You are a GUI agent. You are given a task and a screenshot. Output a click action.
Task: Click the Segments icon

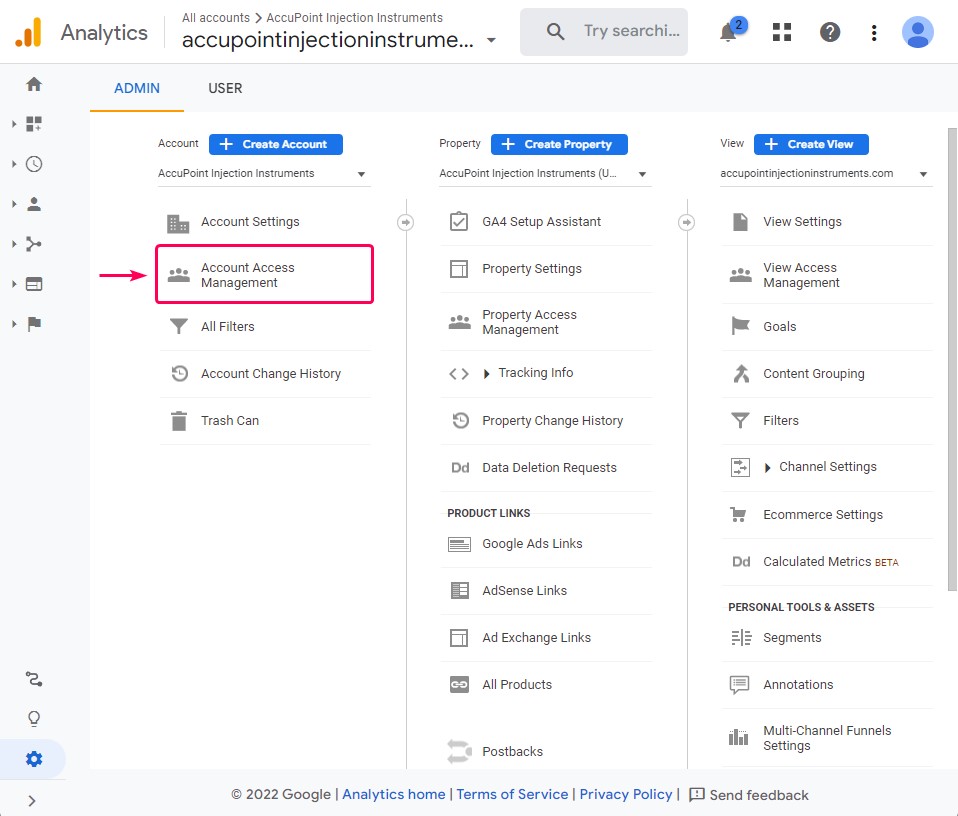(741, 638)
